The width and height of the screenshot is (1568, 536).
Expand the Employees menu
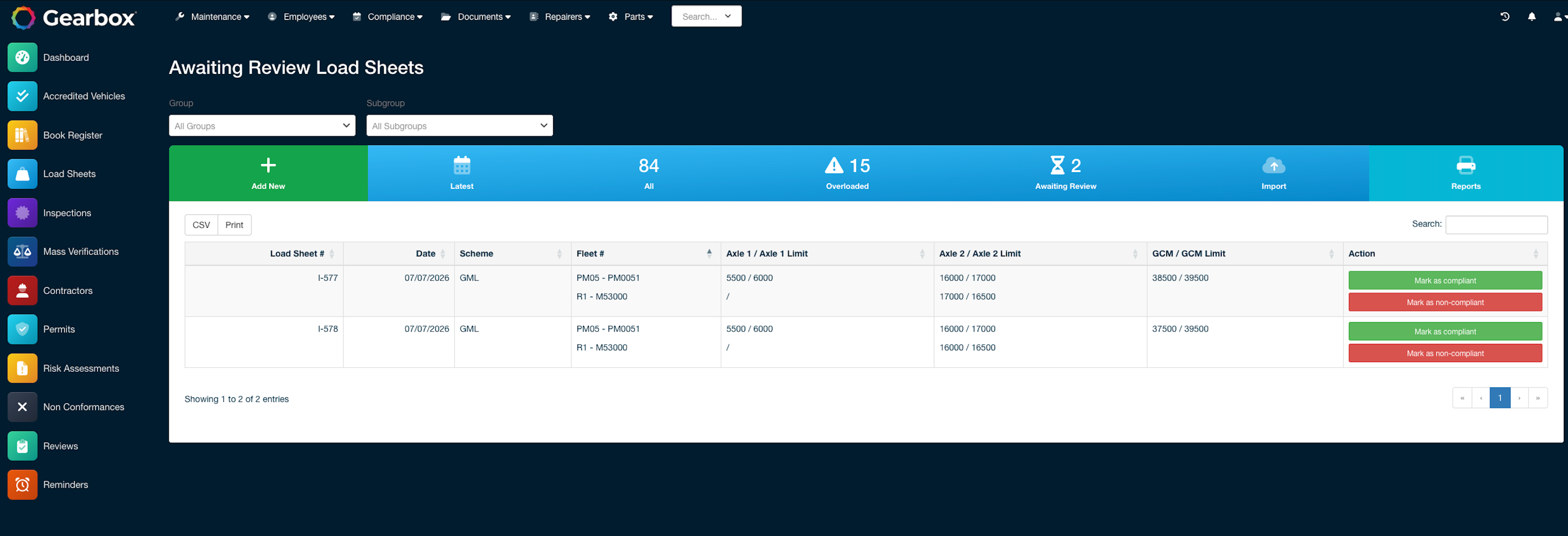click(x=301, y=17)
